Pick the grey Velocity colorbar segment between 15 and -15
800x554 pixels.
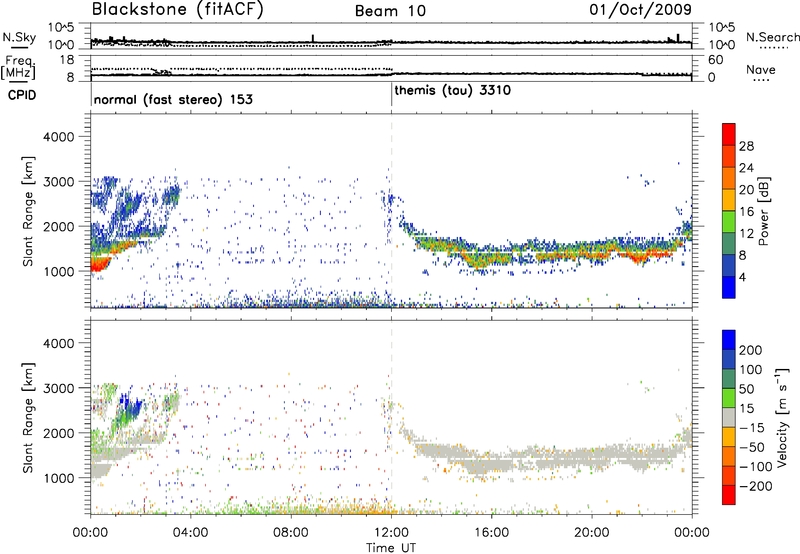click(729, 418)
